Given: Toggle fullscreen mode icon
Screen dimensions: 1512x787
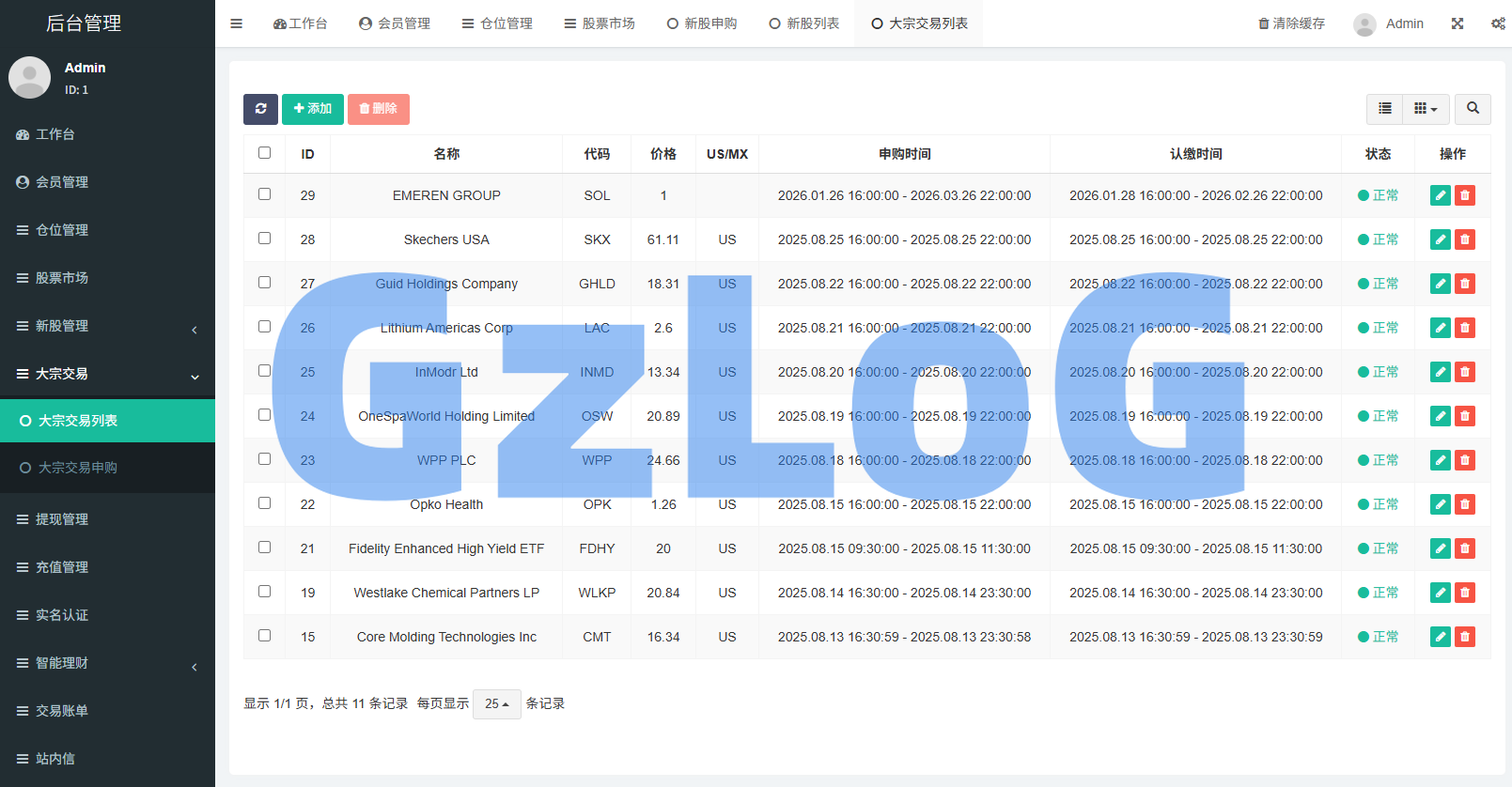Looking at the screenshot, I should [x=1457, y=23].
